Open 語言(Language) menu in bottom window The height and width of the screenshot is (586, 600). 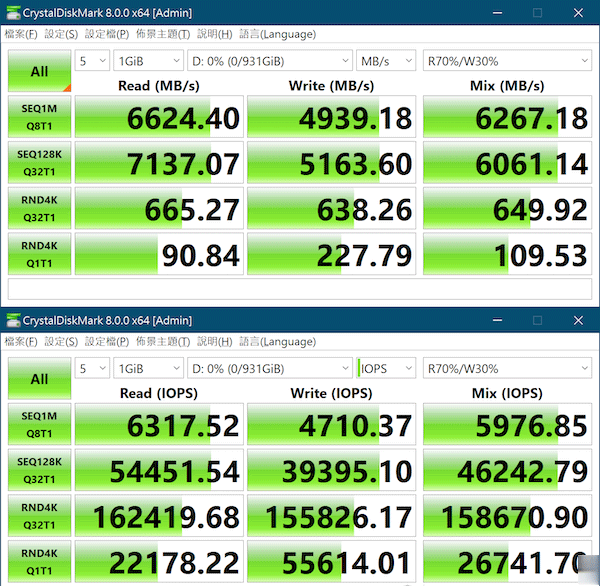[x=277, y=341]
